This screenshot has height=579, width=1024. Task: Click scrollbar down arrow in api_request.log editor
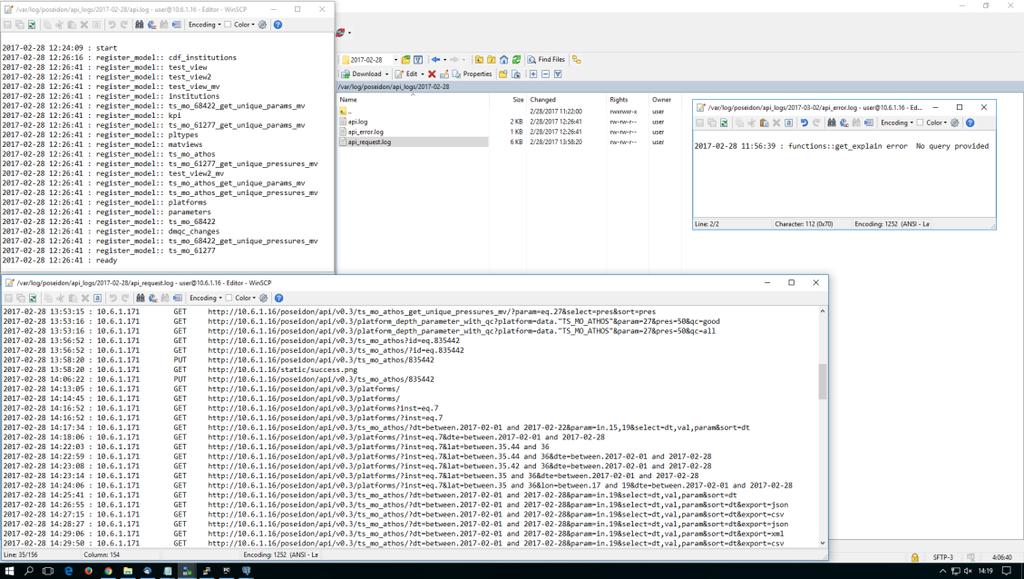click(x=822, y=542)
